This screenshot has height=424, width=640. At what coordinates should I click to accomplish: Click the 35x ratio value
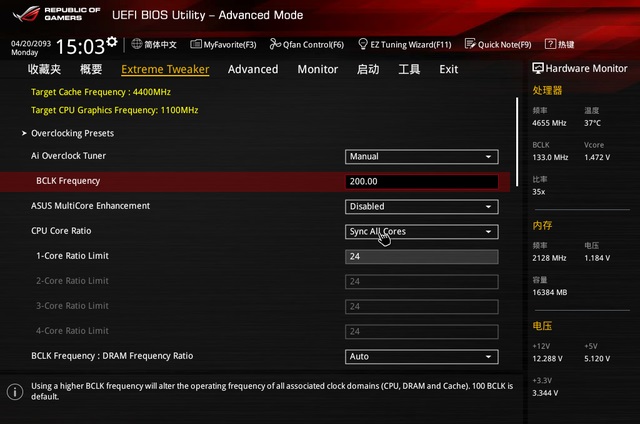coord(539,192)
